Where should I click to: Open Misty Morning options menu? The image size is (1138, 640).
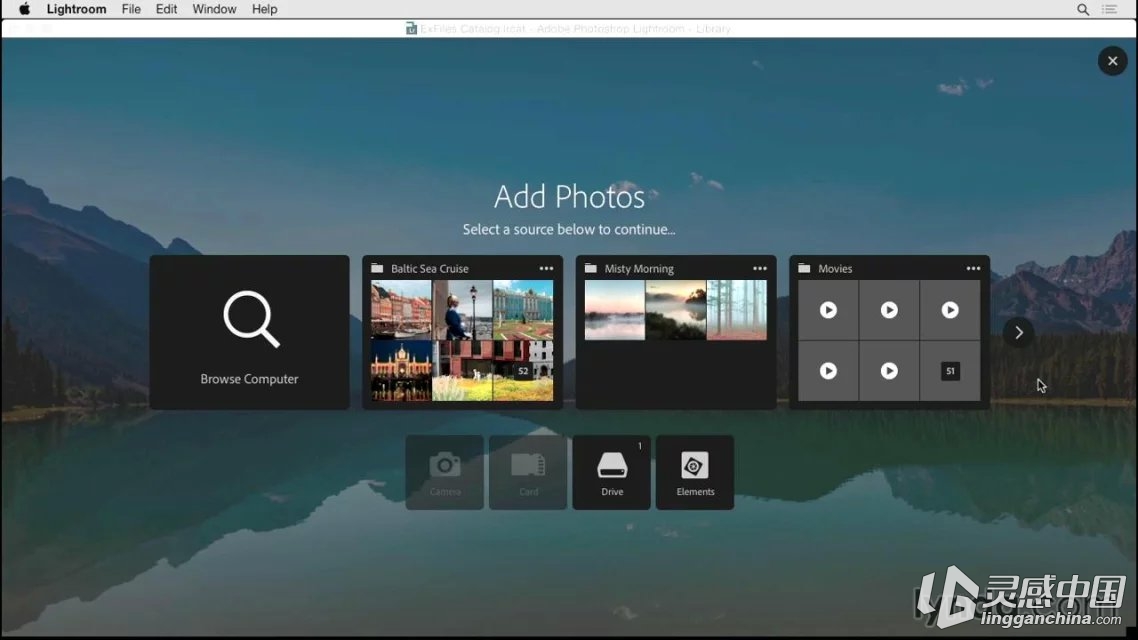759,268
